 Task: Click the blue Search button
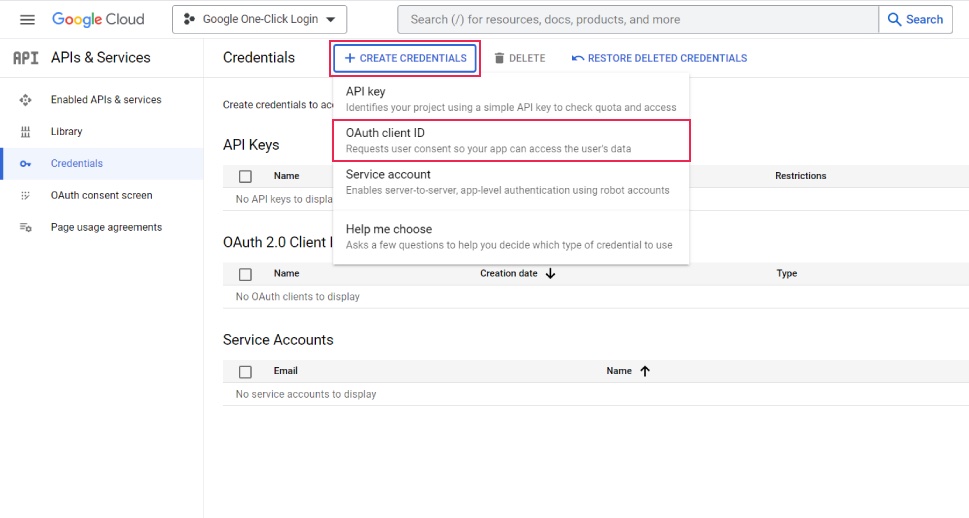915,19
